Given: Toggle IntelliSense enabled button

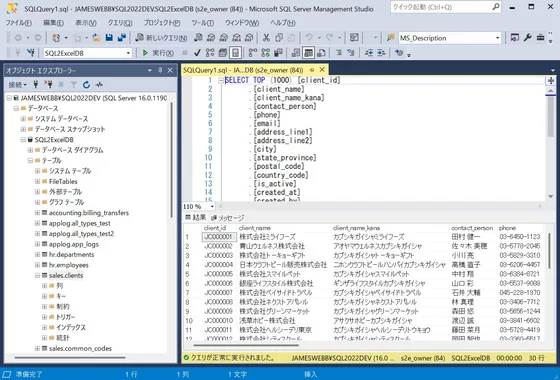Looking at the screenshot, I should (x=235, y=53).
